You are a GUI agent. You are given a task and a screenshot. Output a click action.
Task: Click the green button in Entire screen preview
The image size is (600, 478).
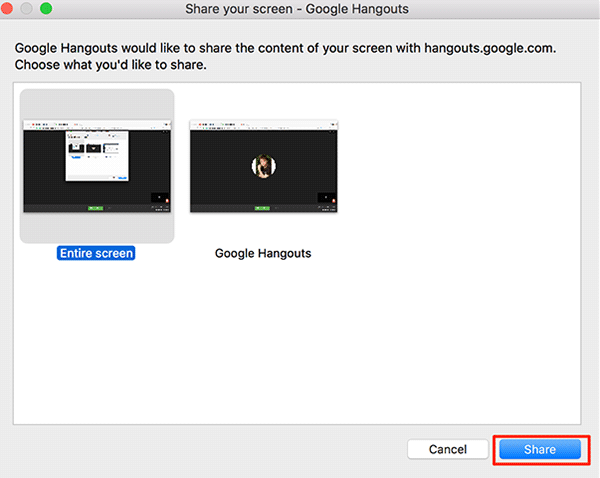pos(95,207)
